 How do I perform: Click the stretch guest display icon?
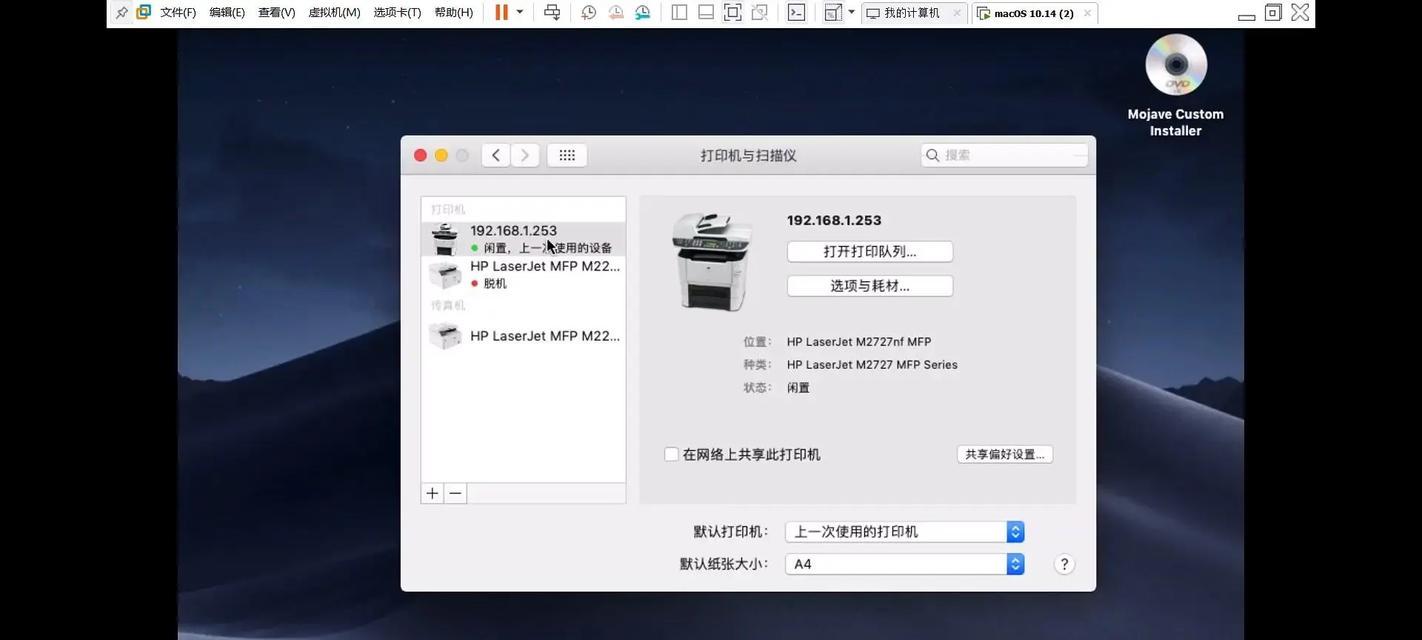(x=833, y=12)
